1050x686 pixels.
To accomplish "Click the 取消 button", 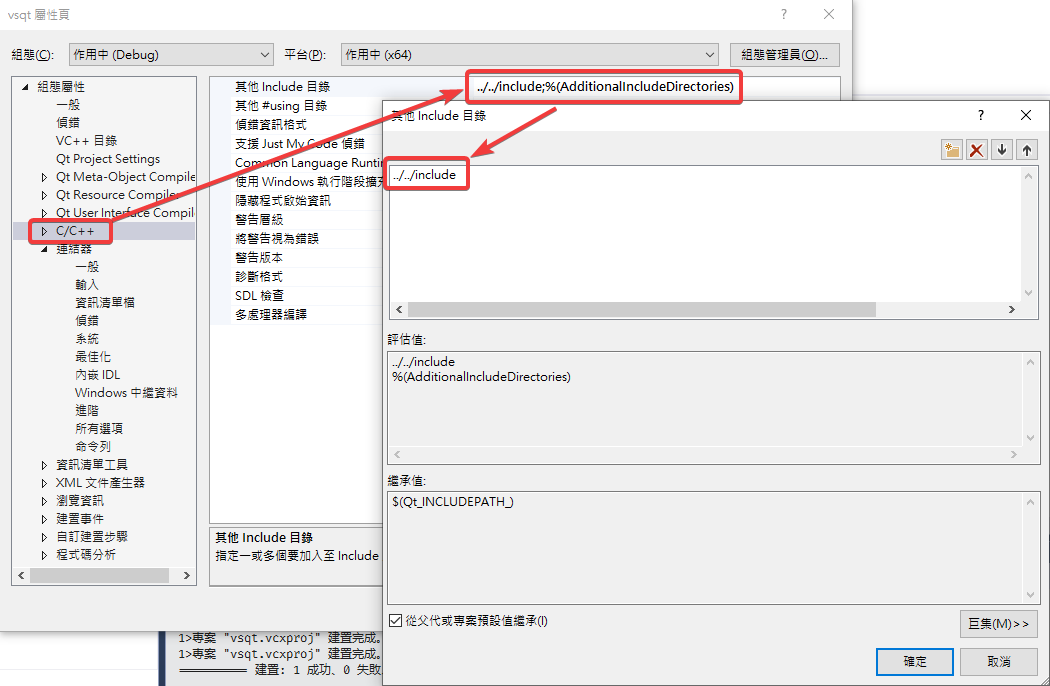I will tap(998, 661).
